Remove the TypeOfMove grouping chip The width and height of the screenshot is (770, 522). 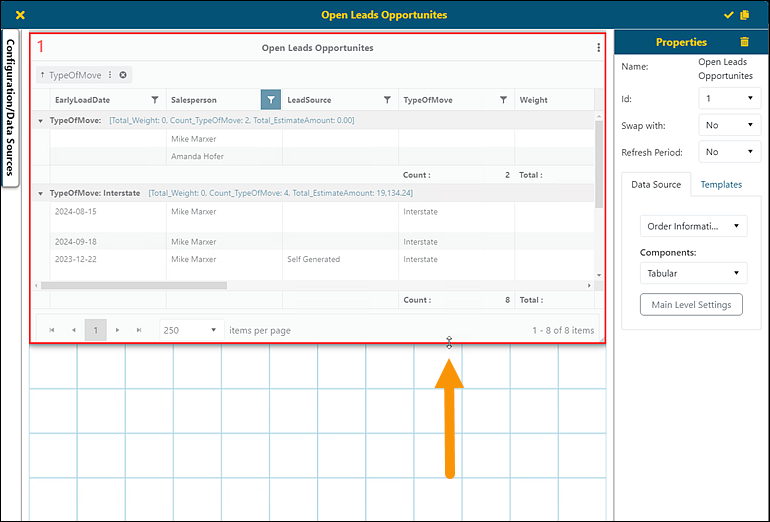[123, 75]
